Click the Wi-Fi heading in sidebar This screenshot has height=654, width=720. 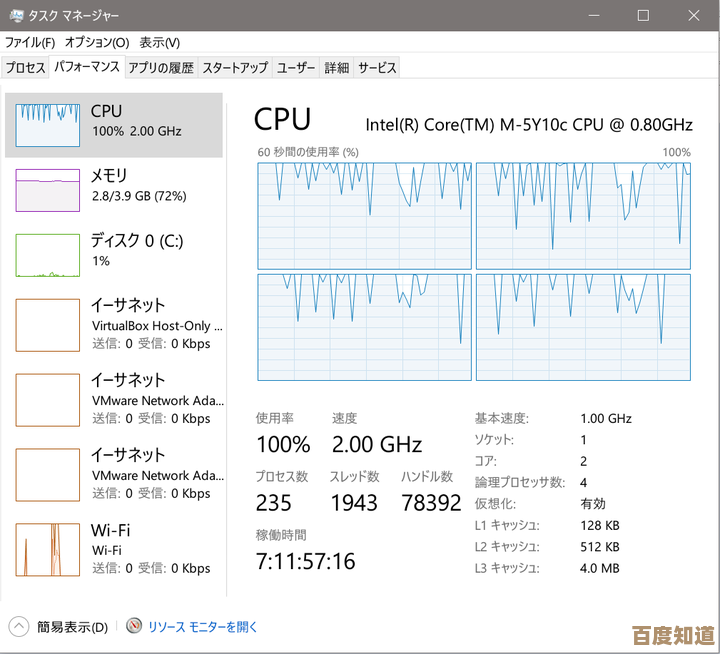(111, 530)
